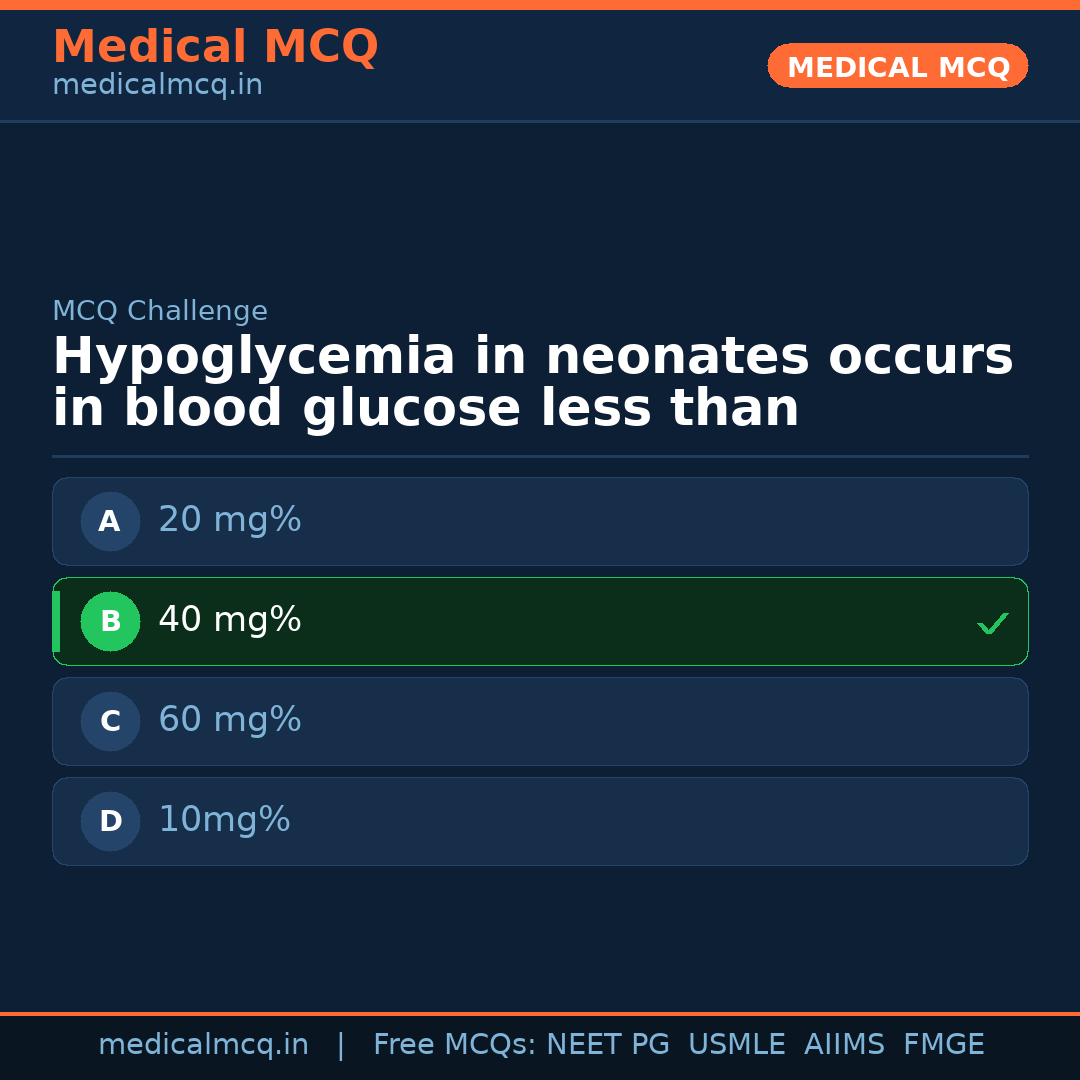
Task: Choose the 10mg% answer text
Action: pos(224,820)
